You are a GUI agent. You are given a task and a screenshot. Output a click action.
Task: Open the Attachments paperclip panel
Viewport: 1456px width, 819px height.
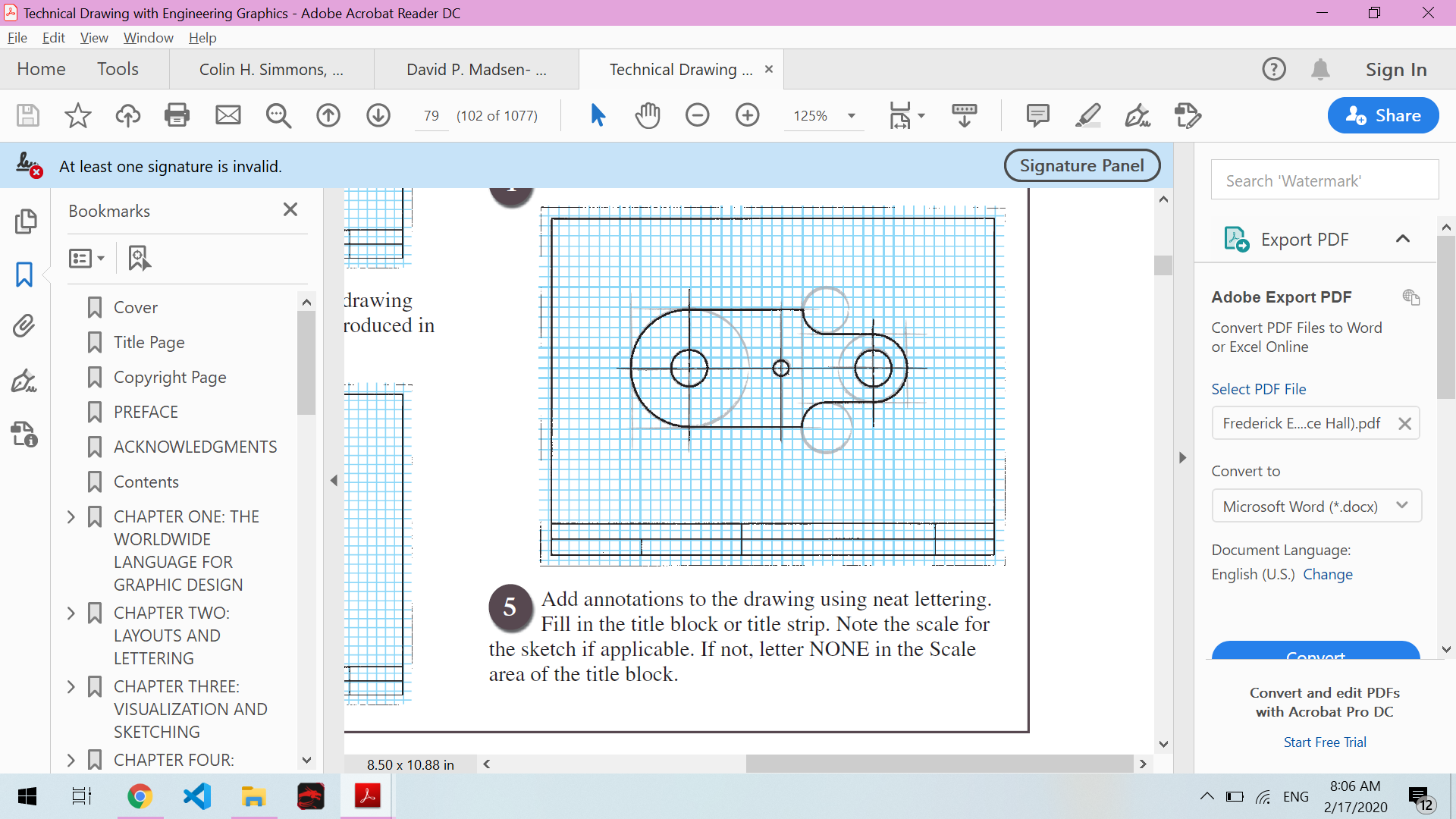[x=24, y=326]
